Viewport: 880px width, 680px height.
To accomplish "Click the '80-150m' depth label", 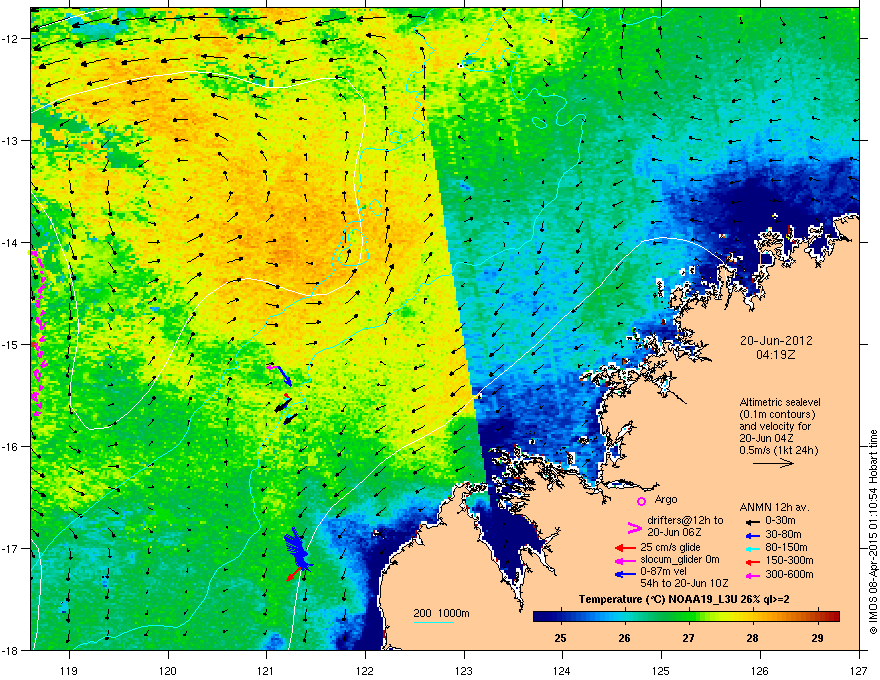I will (786, 548).
